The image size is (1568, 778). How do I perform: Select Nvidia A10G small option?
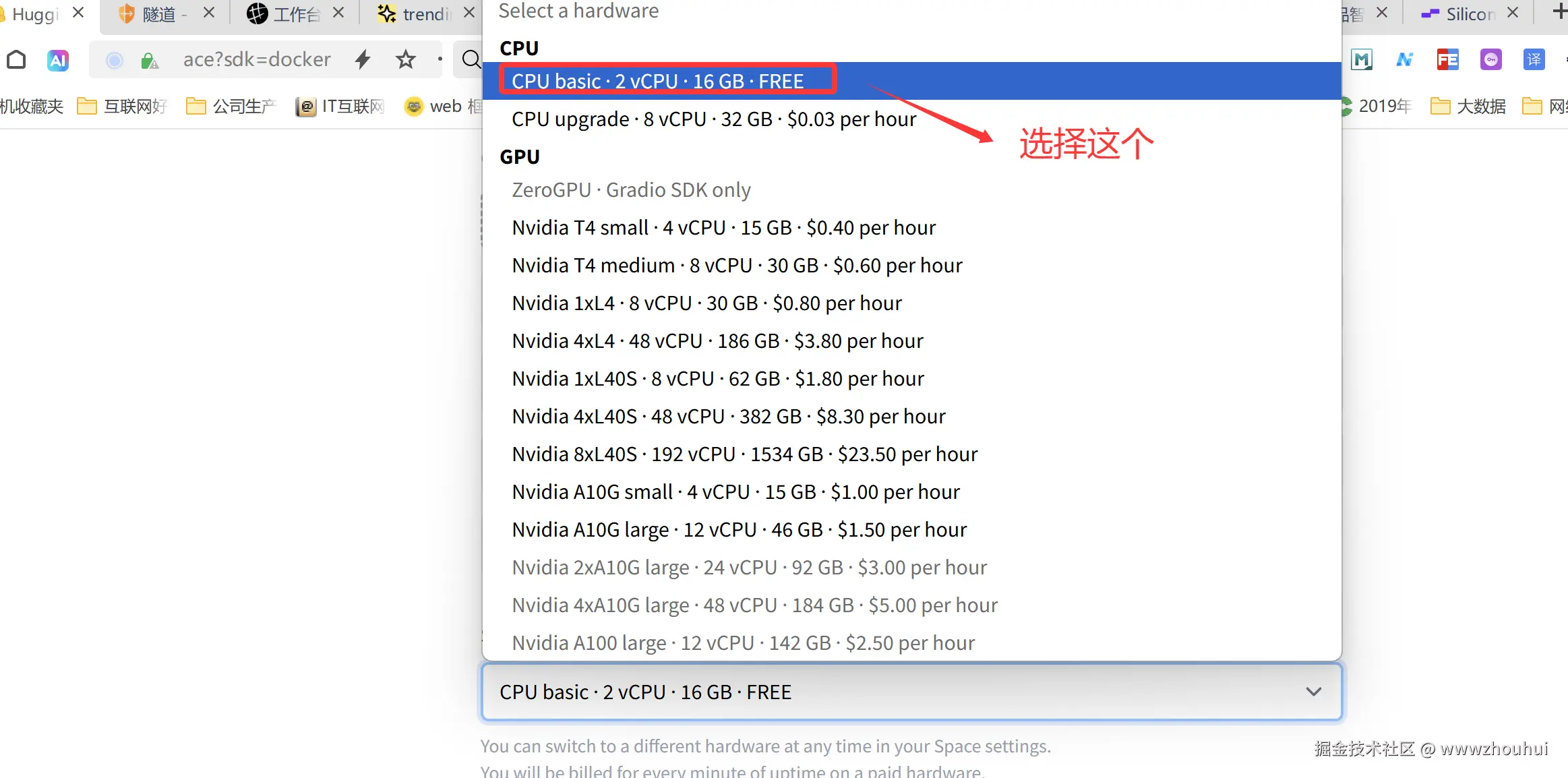(911, 492)
